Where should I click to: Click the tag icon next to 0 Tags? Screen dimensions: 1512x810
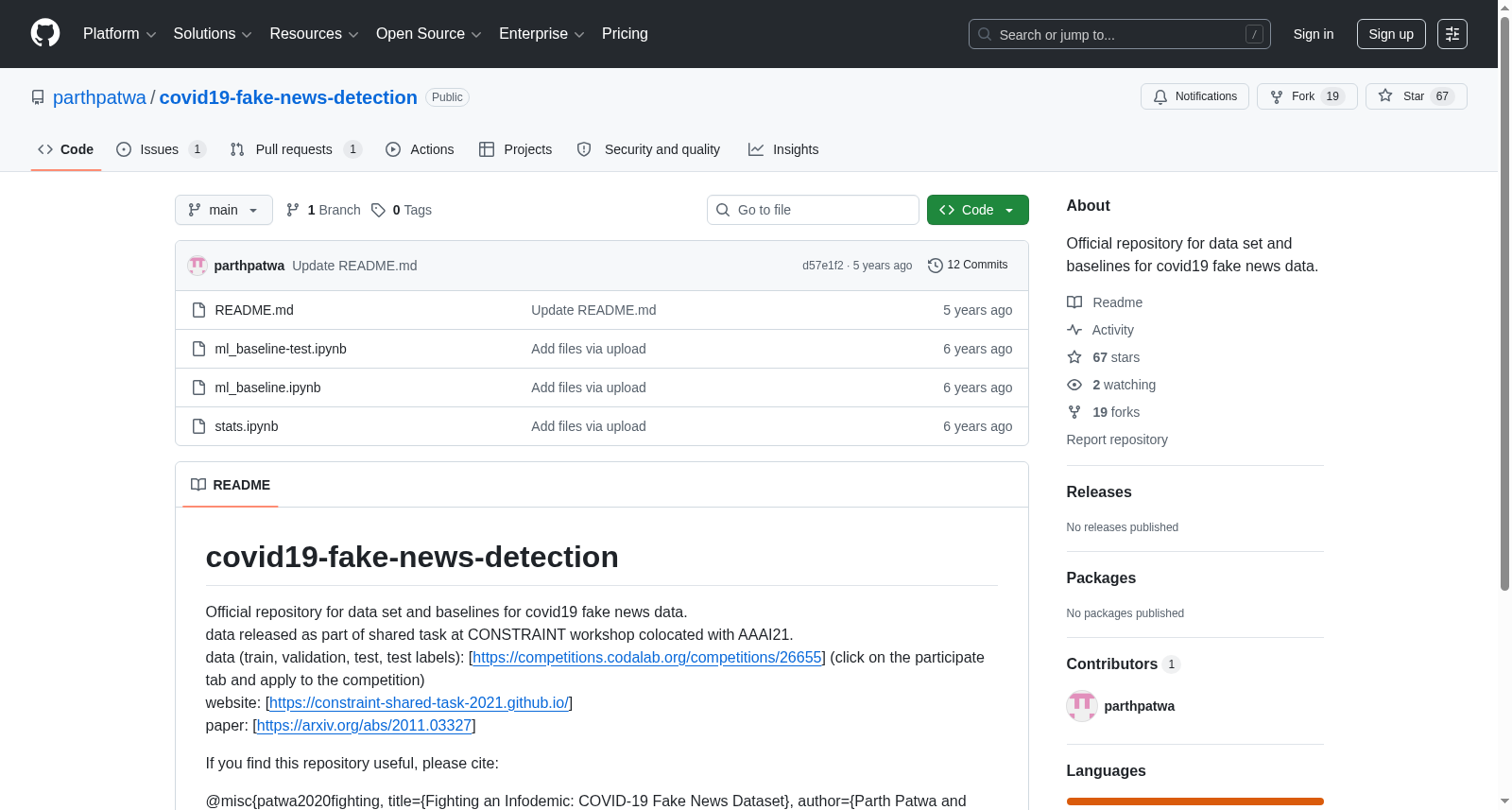coord(378,210)
